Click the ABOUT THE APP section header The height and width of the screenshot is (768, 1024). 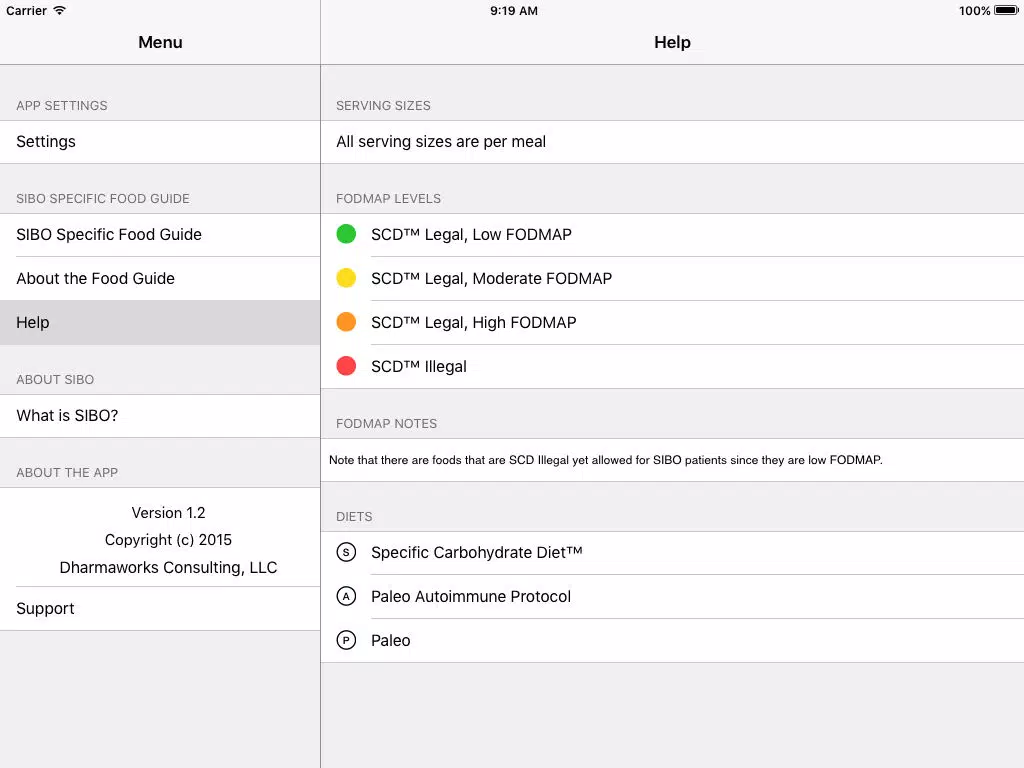tap(67, 473)
